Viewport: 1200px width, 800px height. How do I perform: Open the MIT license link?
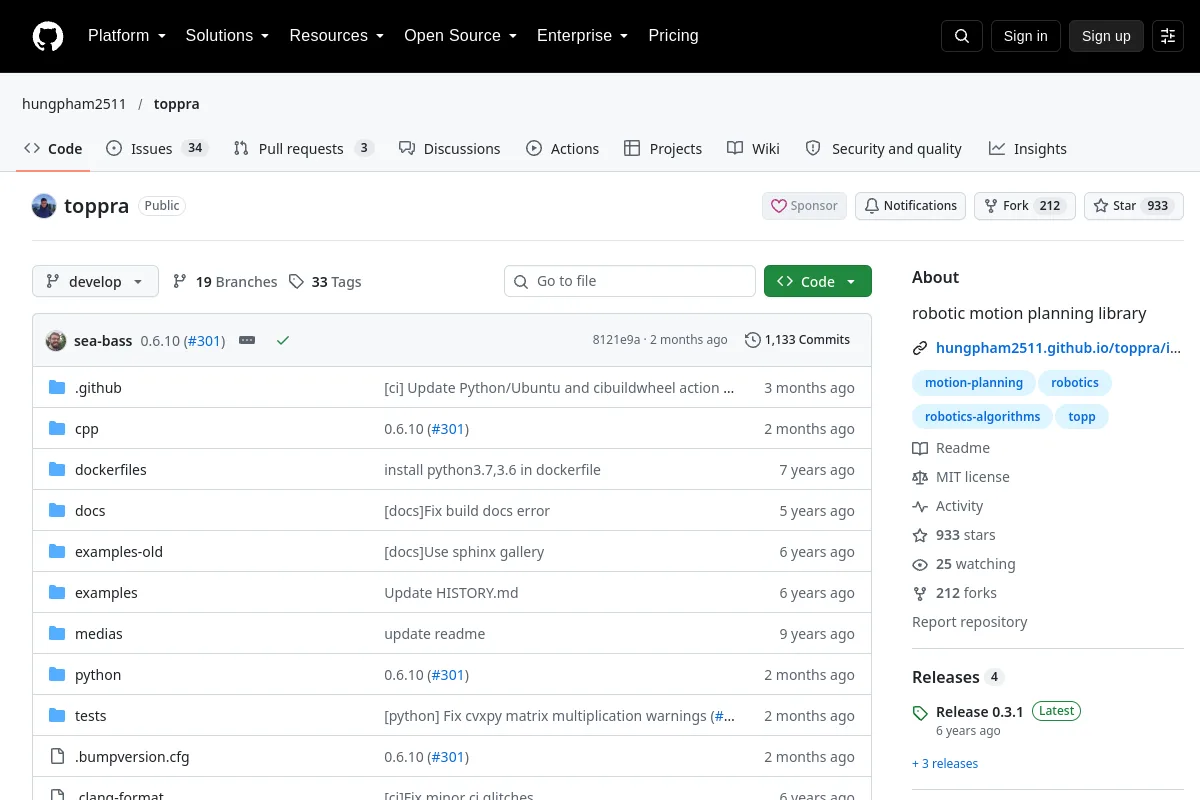961,477
